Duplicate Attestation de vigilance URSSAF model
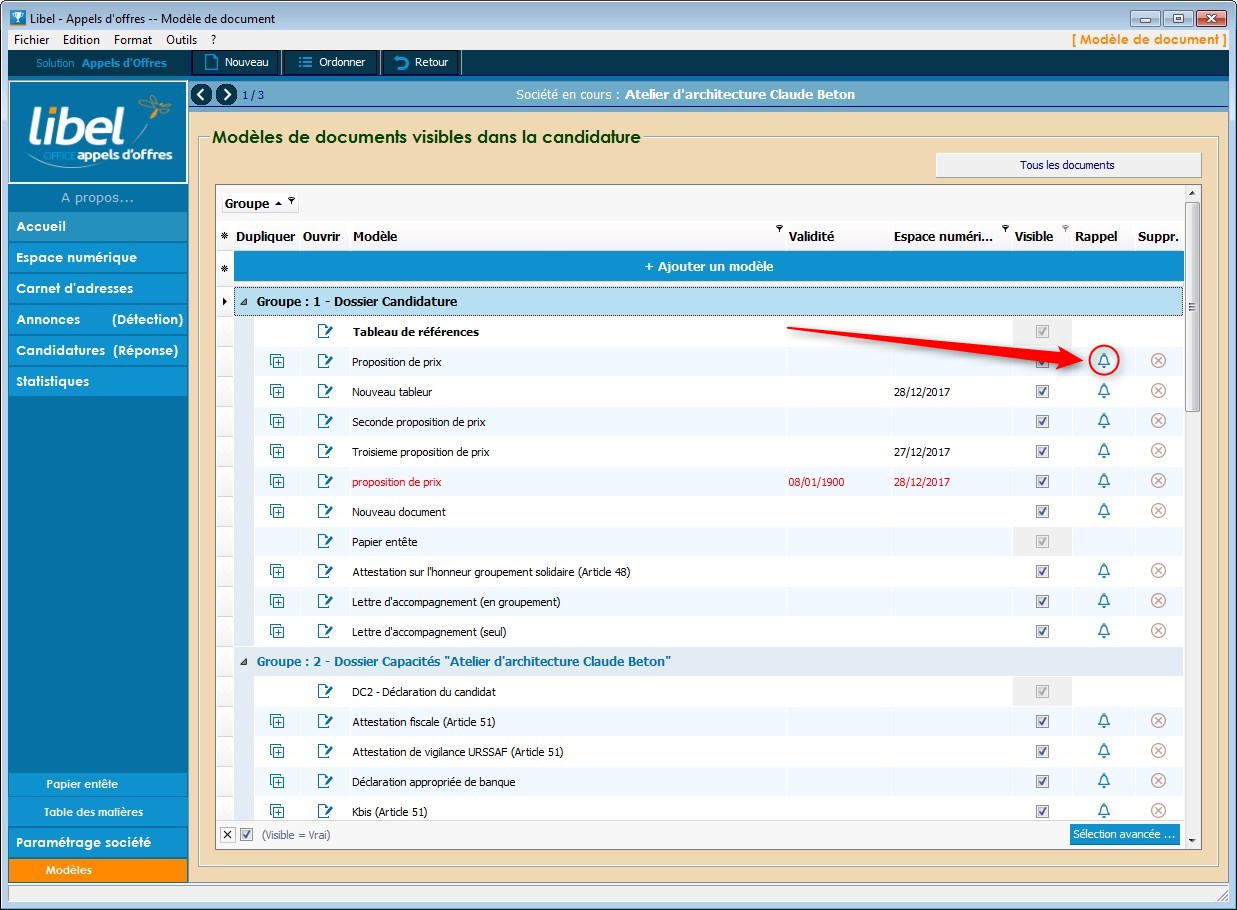The height and width of the screenshot is (910, 1237). (277, 751)
